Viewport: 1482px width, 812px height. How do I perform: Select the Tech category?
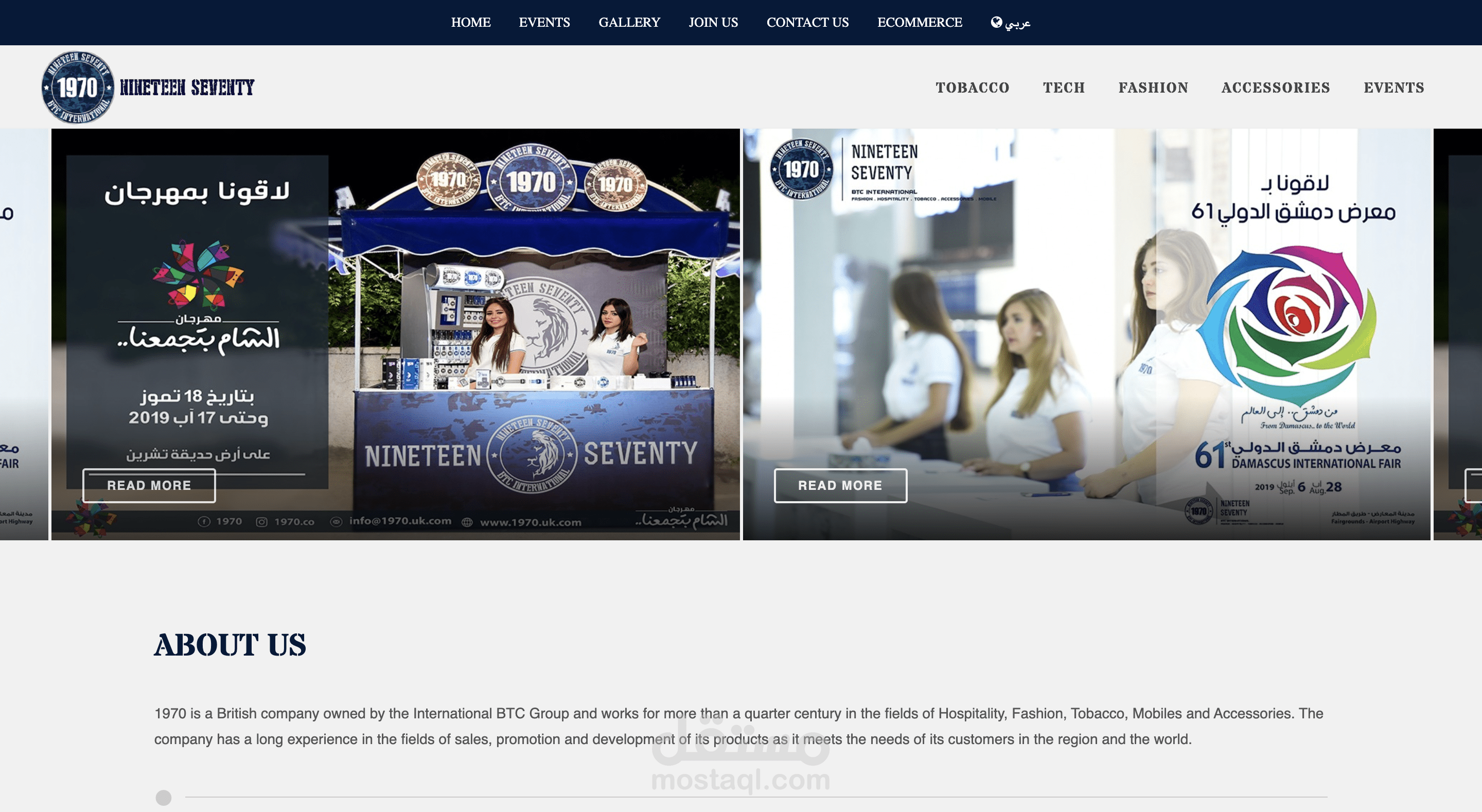coord(1064,87)
